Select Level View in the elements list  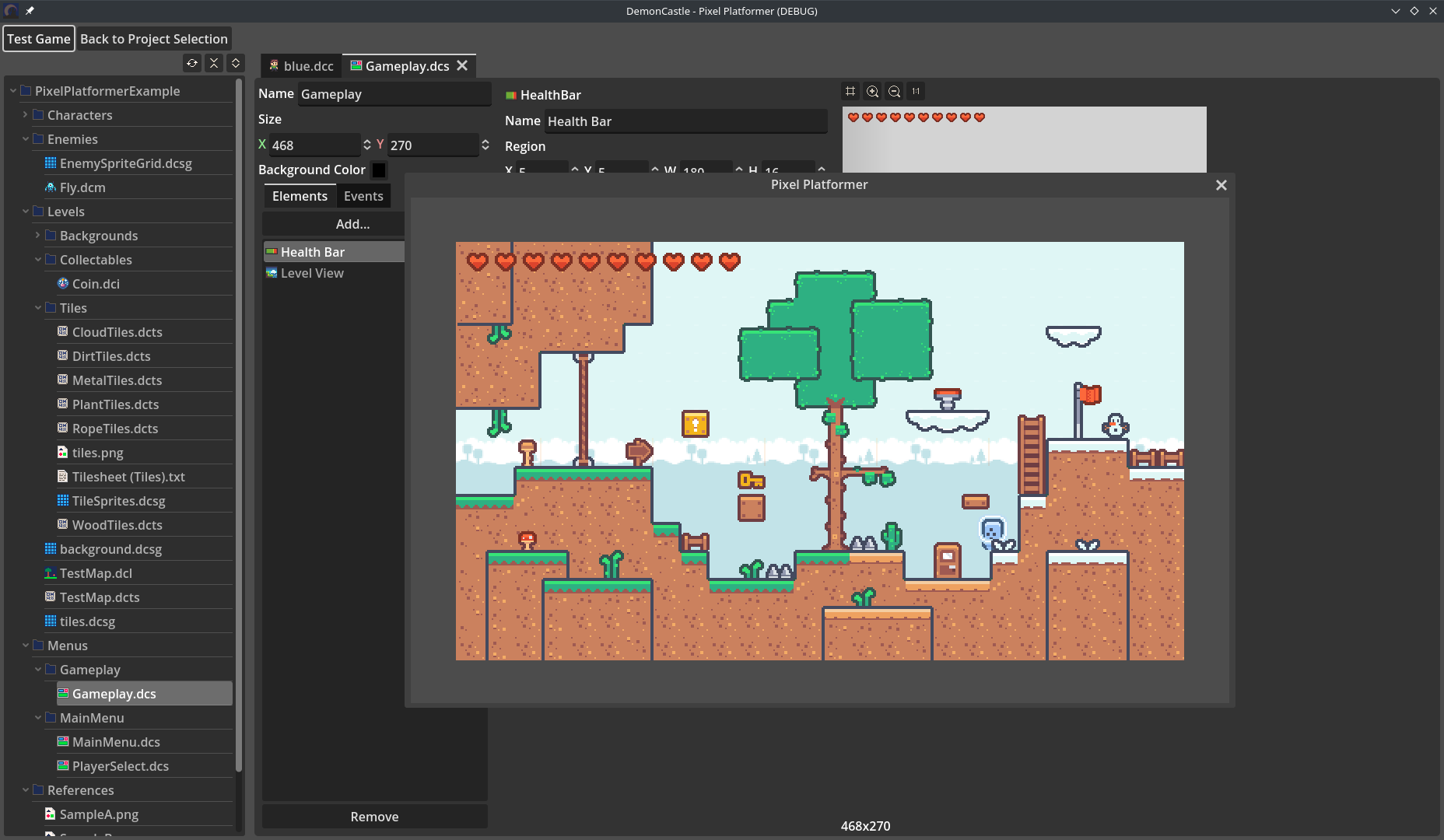coord(312,273)
